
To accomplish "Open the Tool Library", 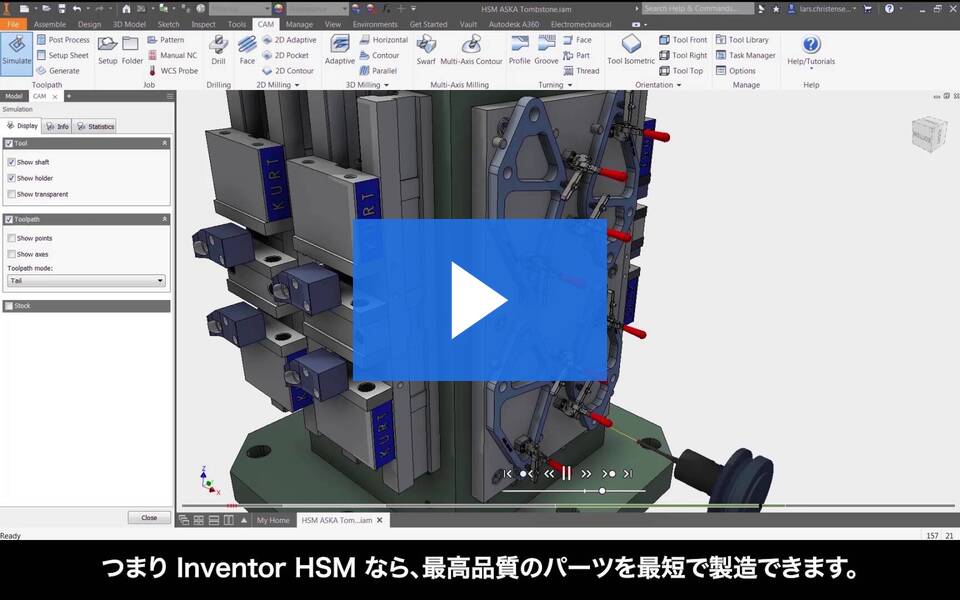I will click(x=743, y=40).
